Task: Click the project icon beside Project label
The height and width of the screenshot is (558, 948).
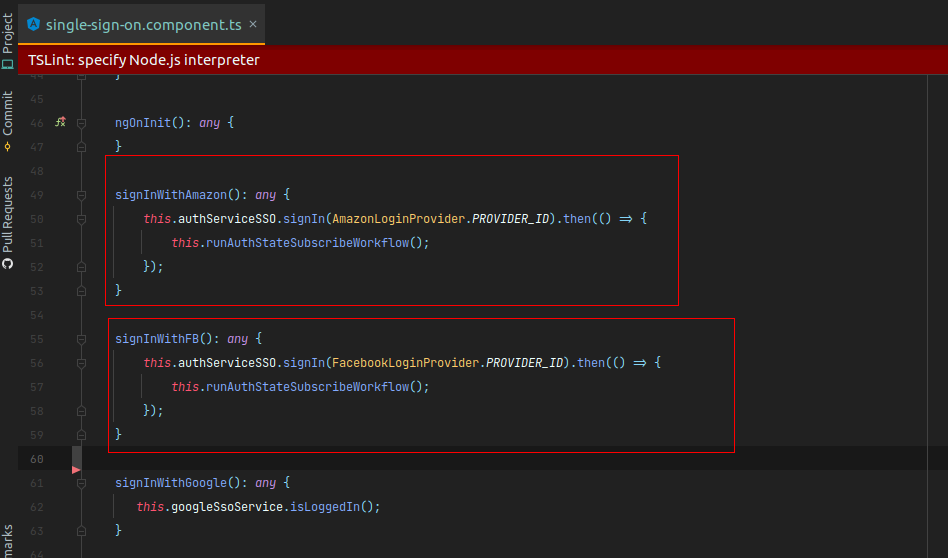Action: tap(7, 64)
